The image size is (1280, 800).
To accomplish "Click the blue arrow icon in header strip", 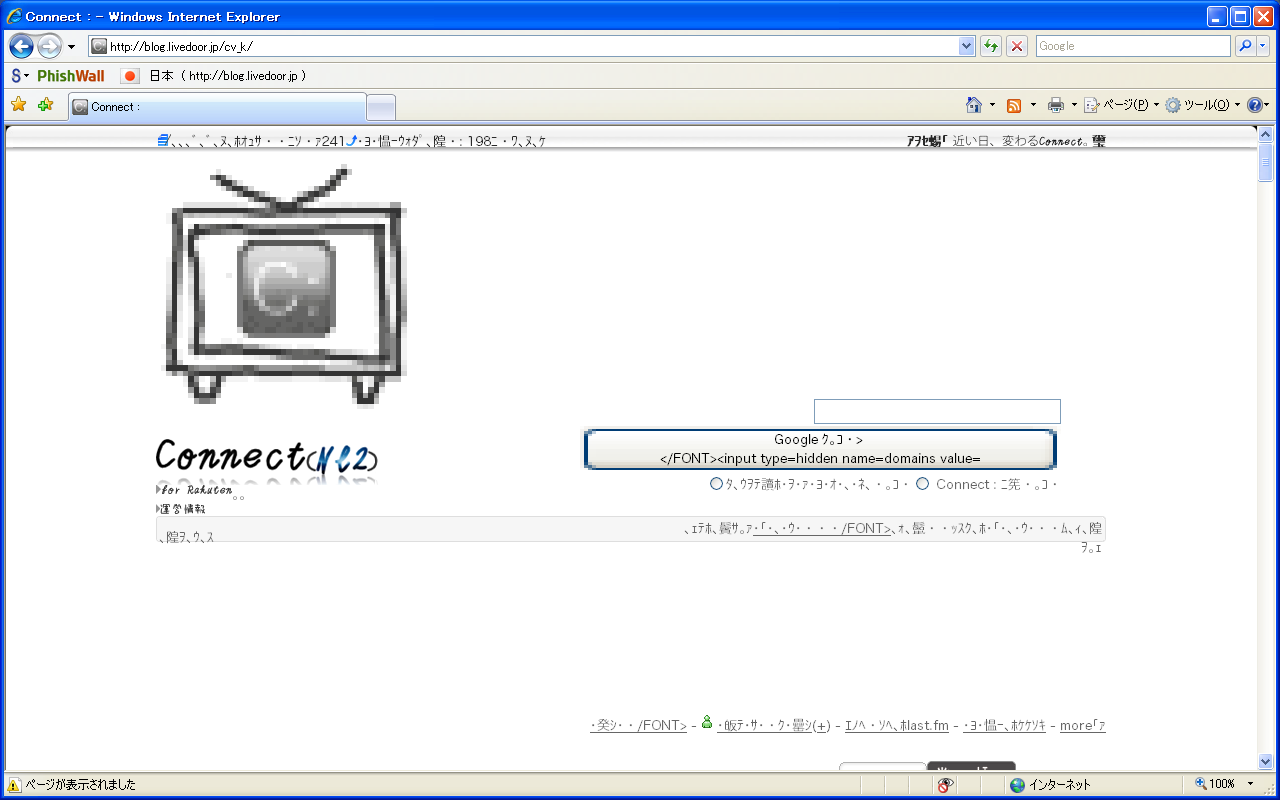I will coord(351,141).
